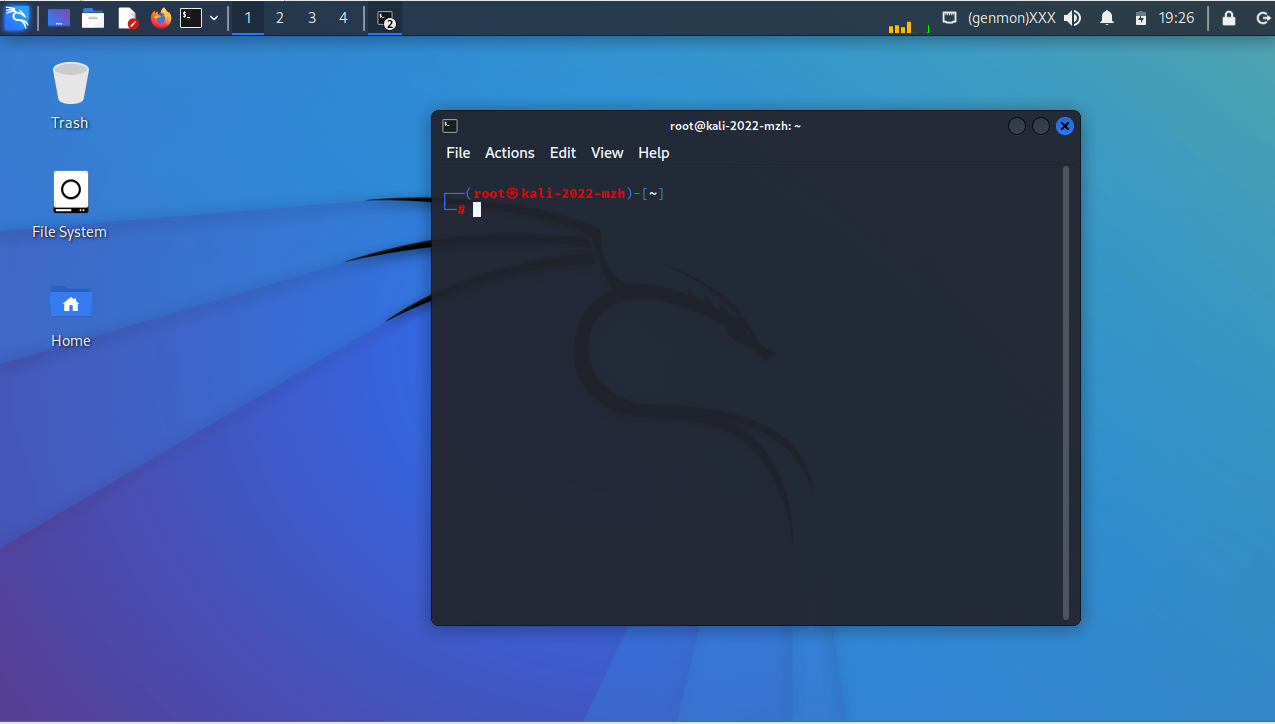Open the file manager panel launcher
The height and width of the screenshot is (724, 1275).
click(93, 18)
